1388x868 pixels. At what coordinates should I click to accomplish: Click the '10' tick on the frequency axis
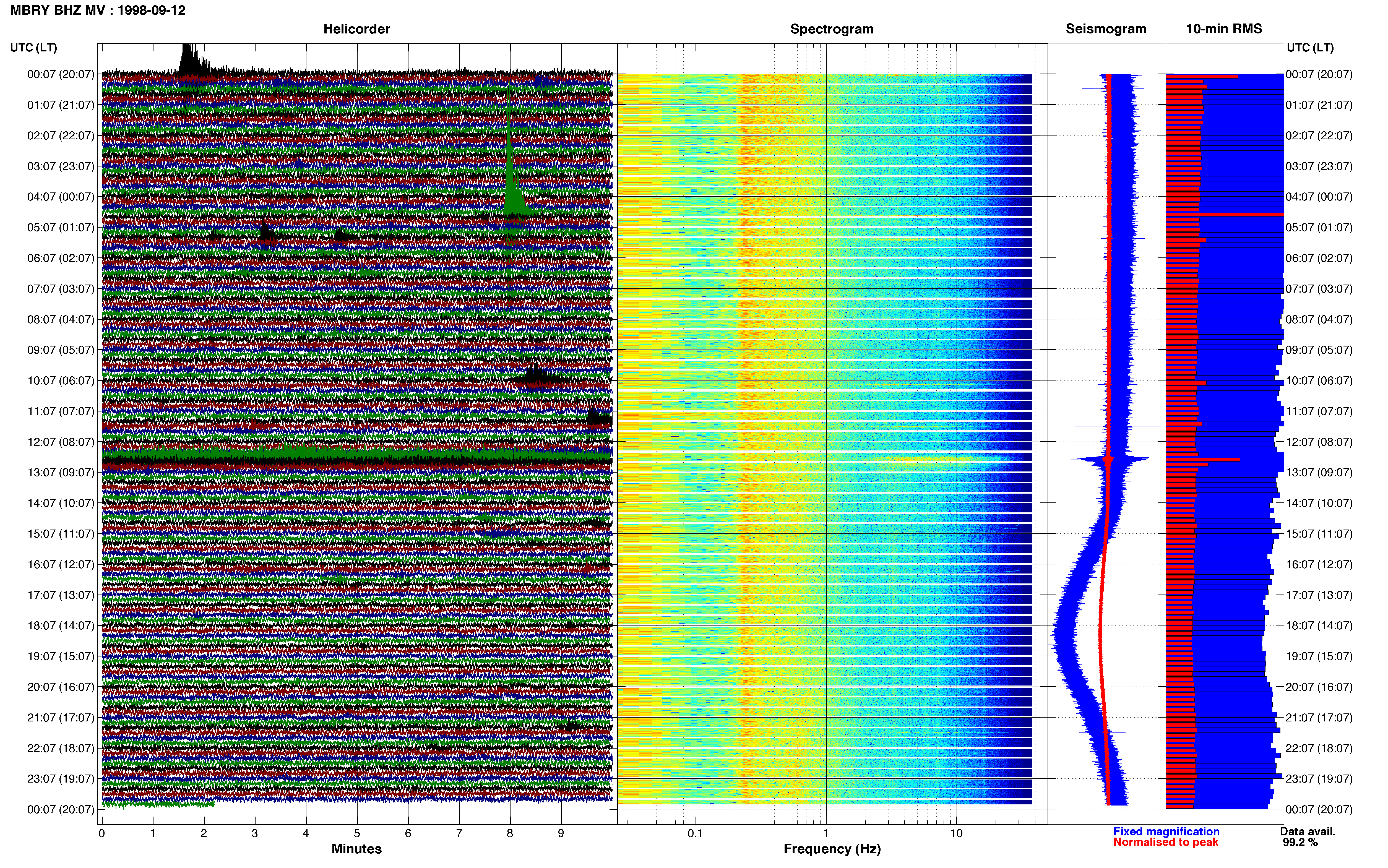[x=956, y=833]
